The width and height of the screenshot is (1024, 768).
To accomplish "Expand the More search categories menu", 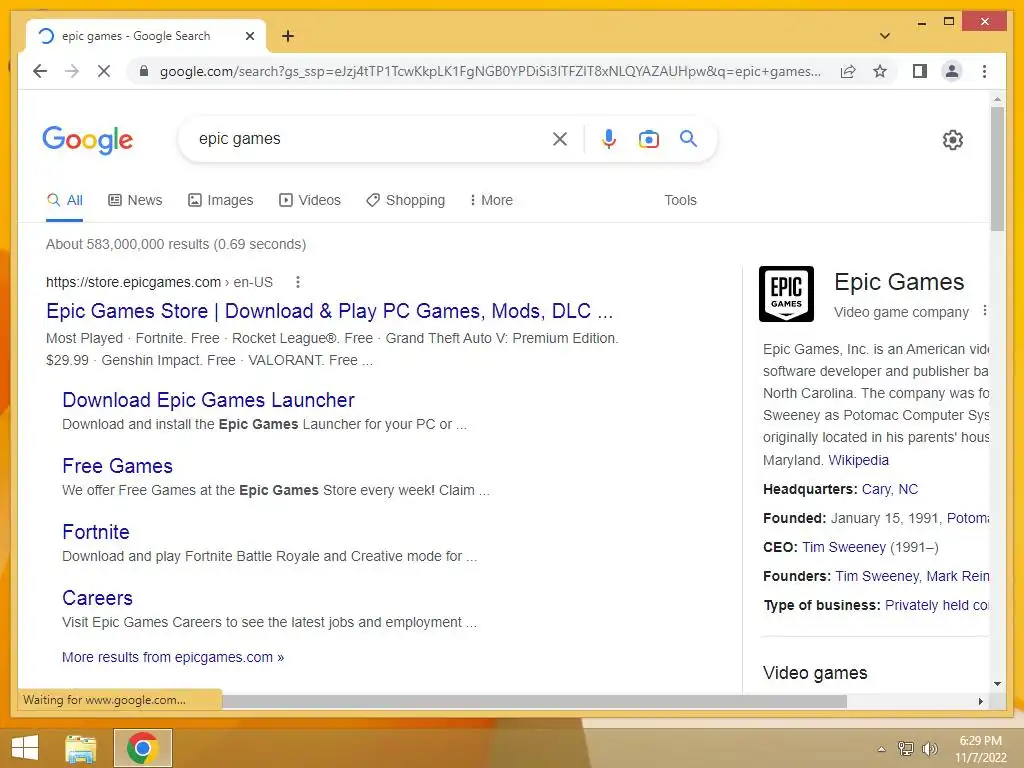I will [x=491, y=200].
